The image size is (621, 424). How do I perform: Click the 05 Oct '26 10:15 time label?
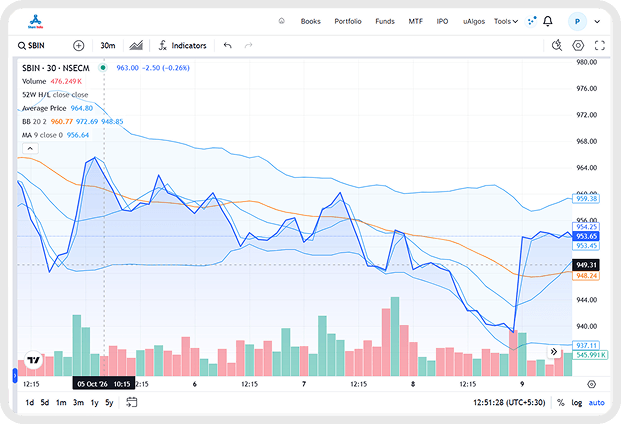[x=104, y=384]
